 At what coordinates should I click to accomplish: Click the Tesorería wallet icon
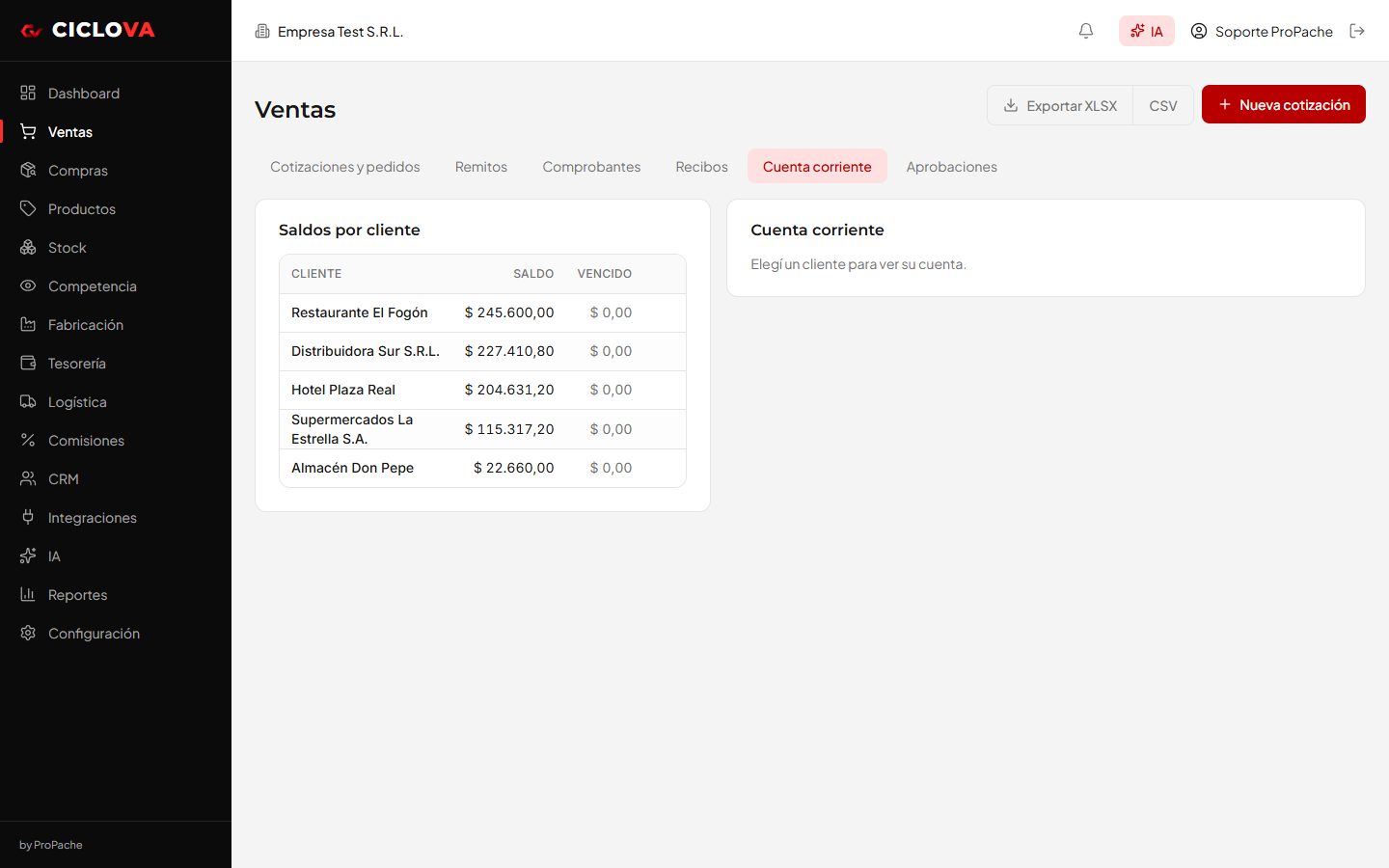coord(28,363)
